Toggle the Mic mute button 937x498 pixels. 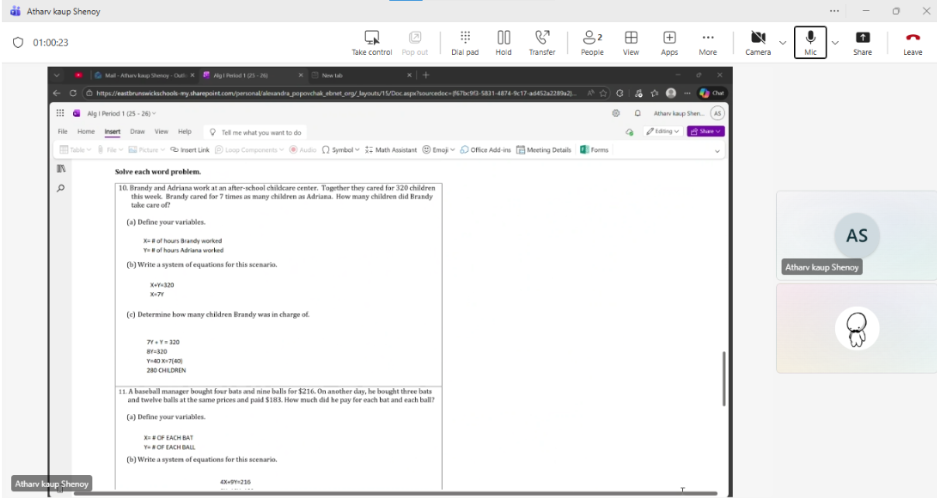(810, 42)
